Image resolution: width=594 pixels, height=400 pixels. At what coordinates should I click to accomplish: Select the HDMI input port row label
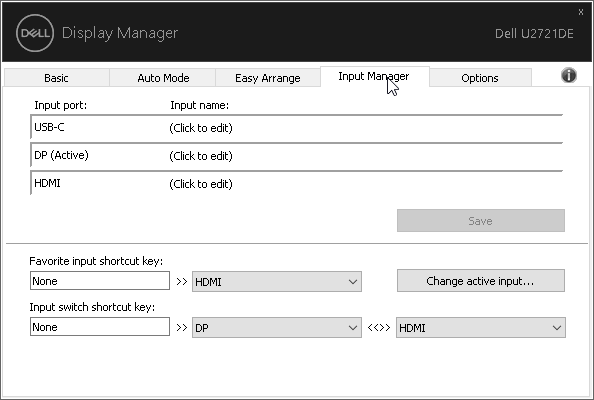(47, 183)
